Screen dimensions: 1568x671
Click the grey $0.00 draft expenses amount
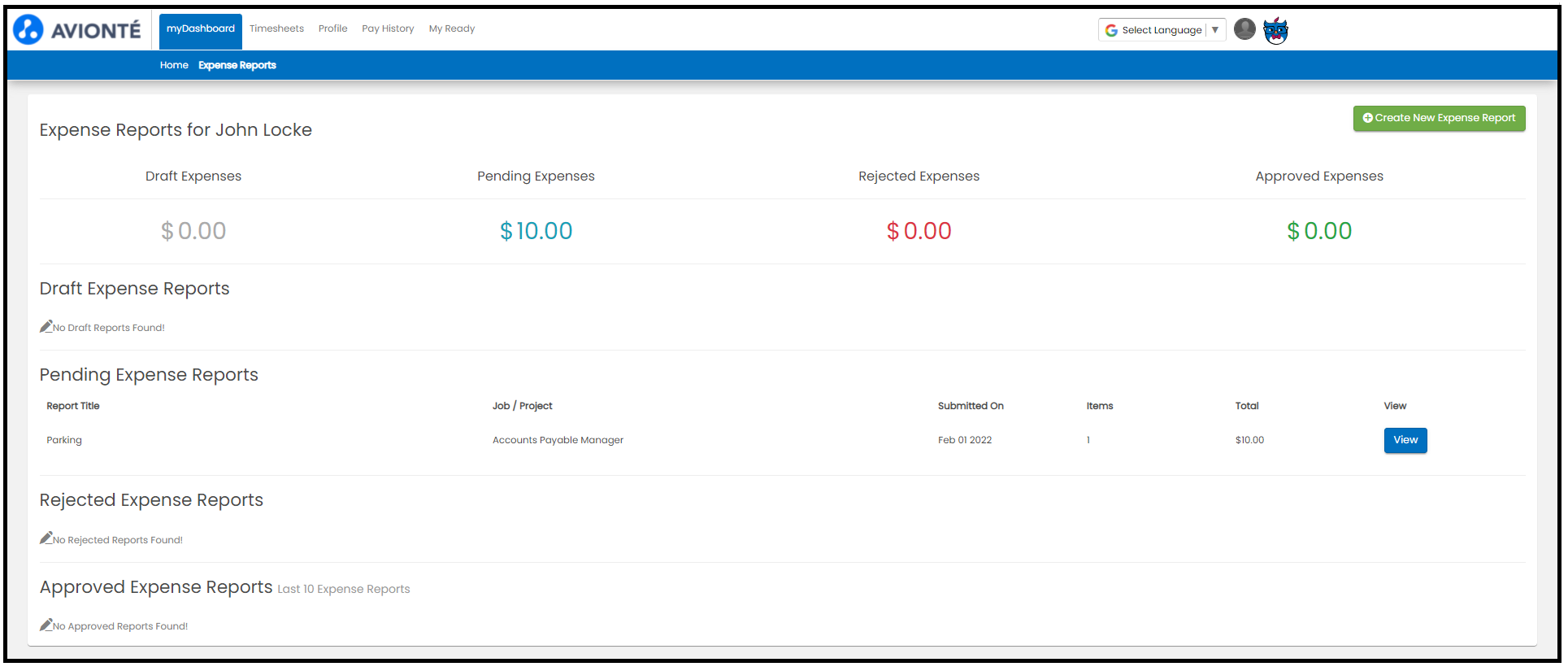click(x=193, y=231)
